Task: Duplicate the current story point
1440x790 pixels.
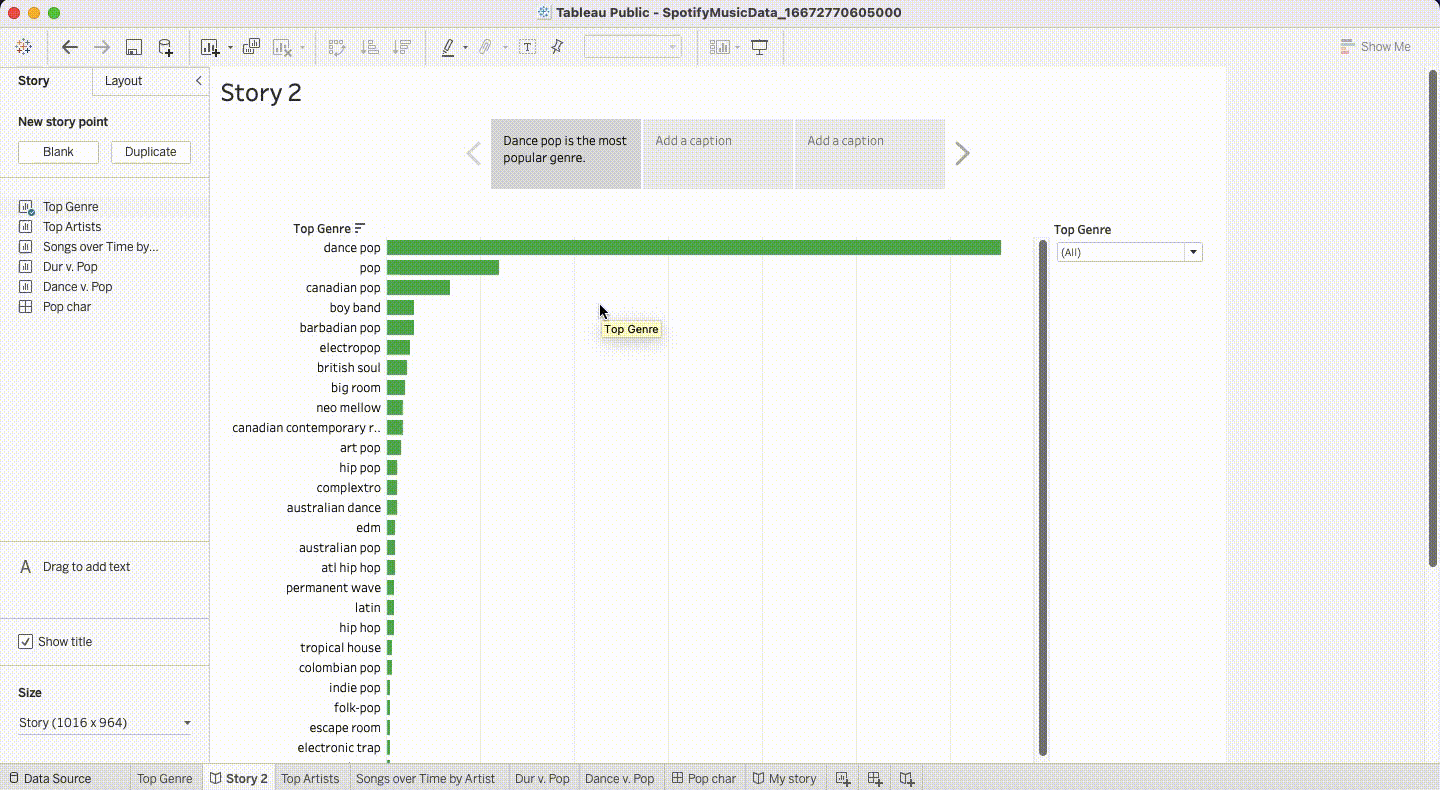Action: pyautogui.click(x=151, y=152)
